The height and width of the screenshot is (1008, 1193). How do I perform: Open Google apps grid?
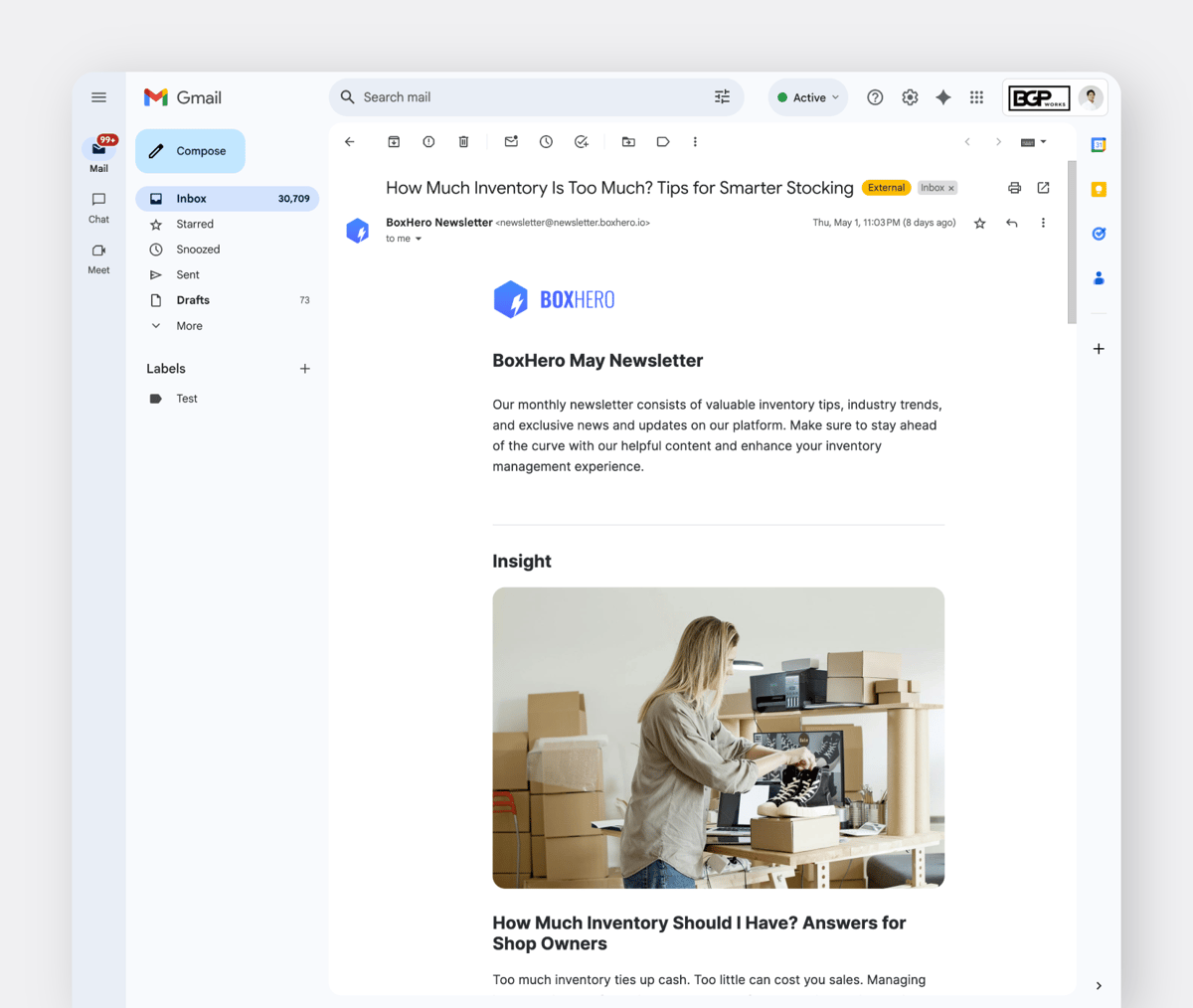[976, 97]
